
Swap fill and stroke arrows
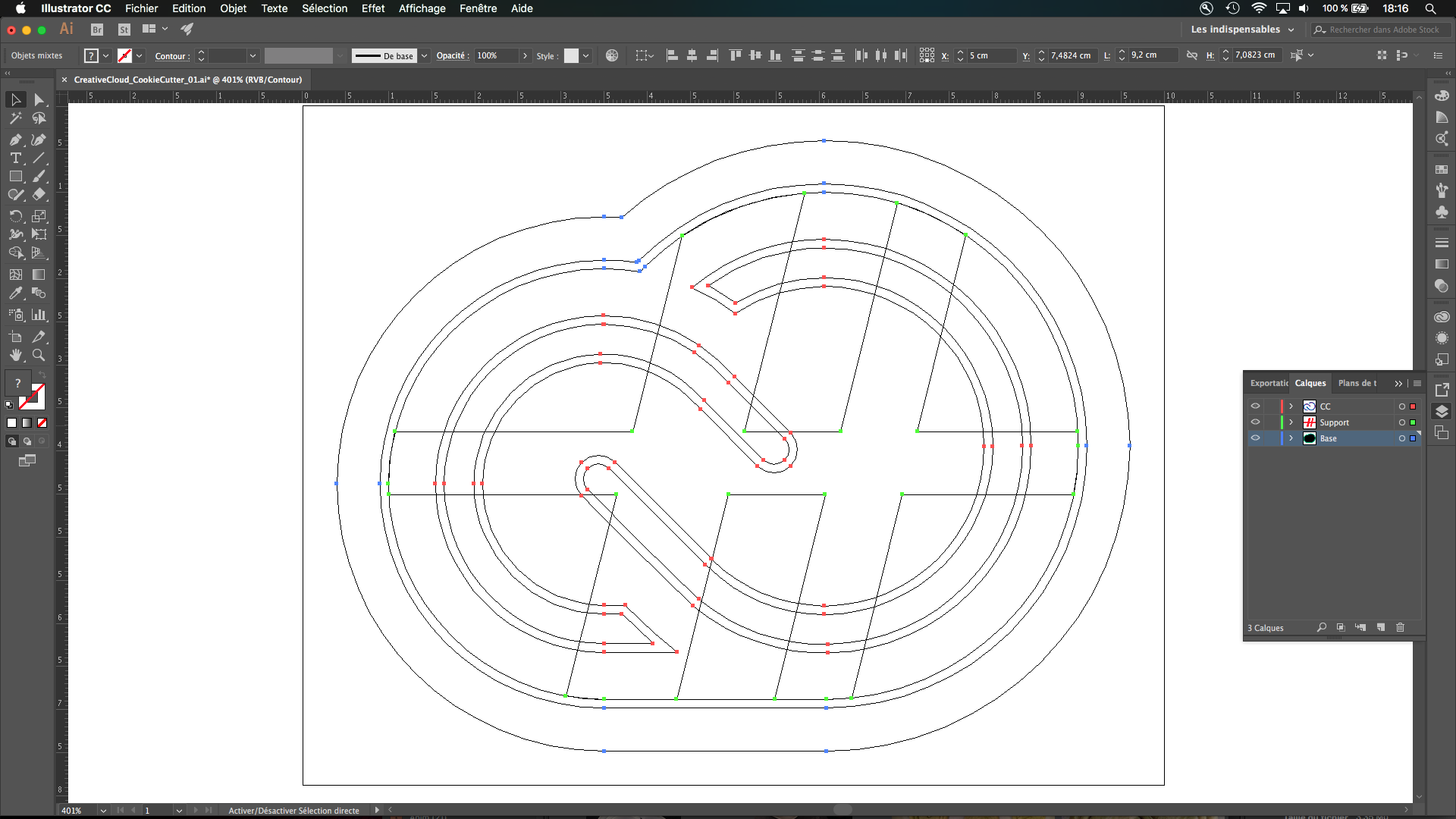(42, 375)
